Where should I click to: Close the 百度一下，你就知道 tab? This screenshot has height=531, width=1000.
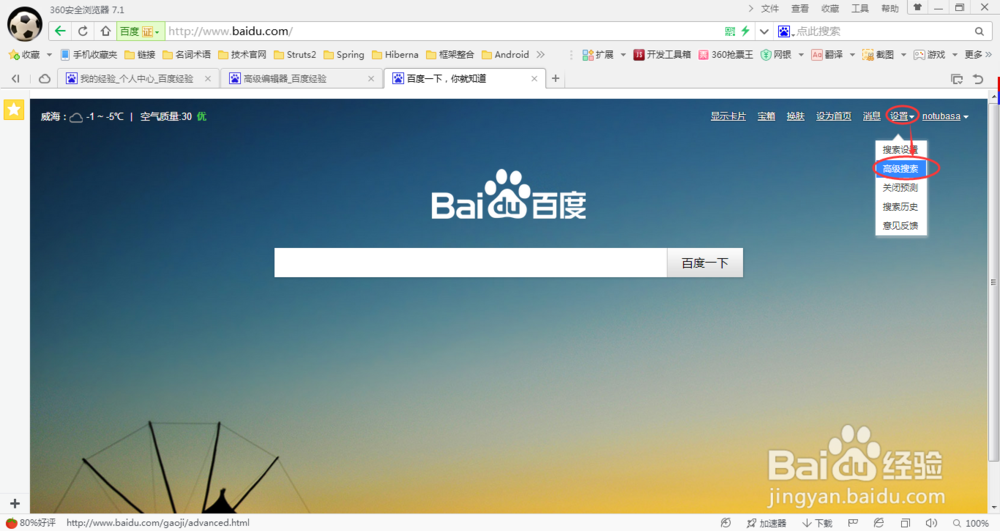[x=534, y=78]
